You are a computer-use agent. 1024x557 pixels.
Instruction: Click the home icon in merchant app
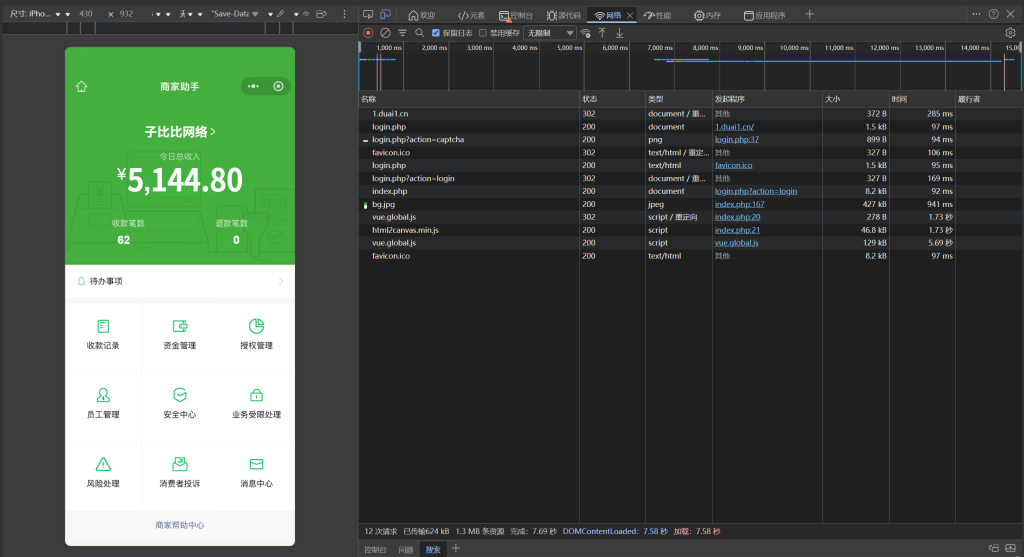click(82, 87)
